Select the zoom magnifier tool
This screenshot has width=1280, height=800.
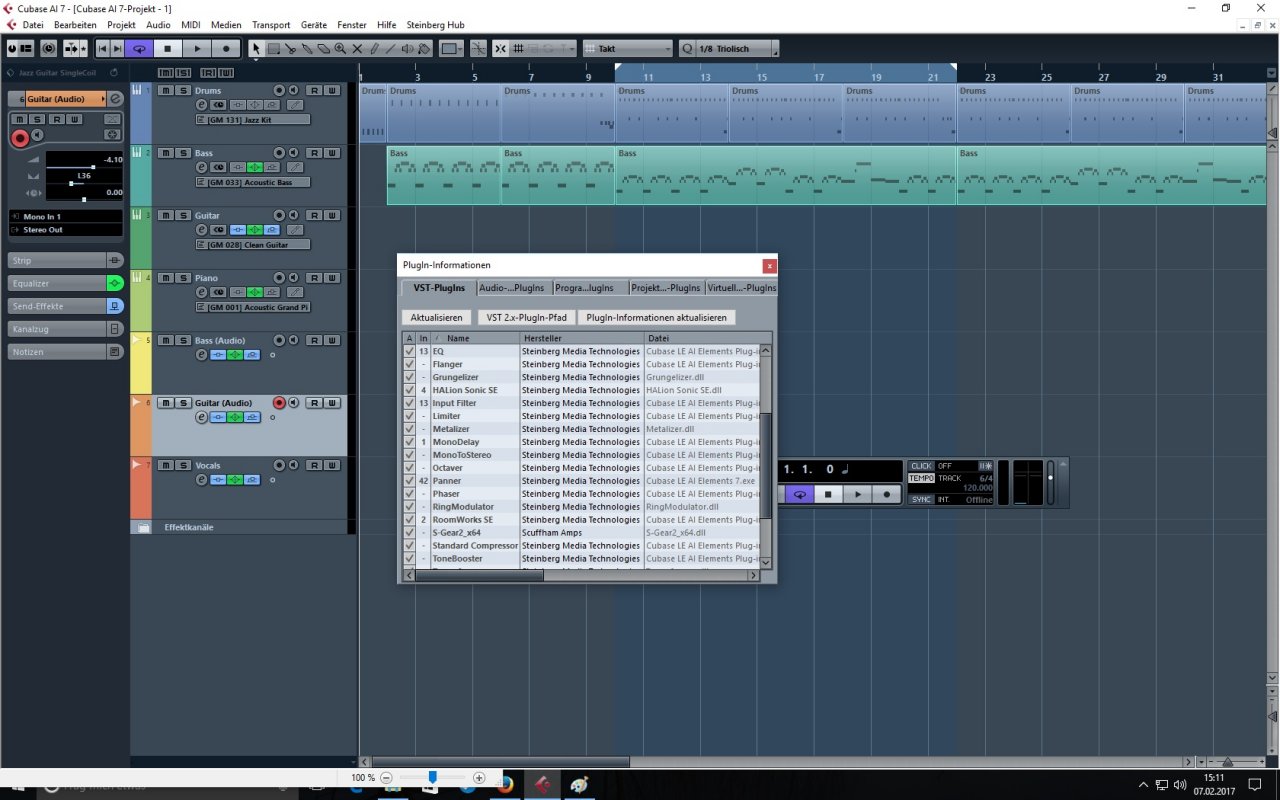coord(340,48)
